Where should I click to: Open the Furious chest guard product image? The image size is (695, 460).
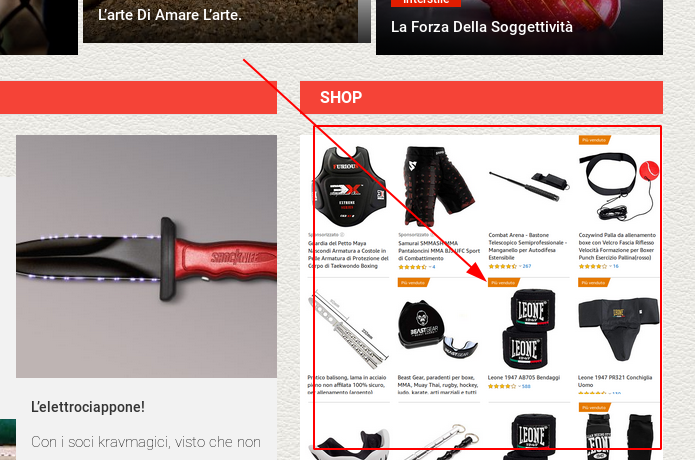tap(349, 184)
